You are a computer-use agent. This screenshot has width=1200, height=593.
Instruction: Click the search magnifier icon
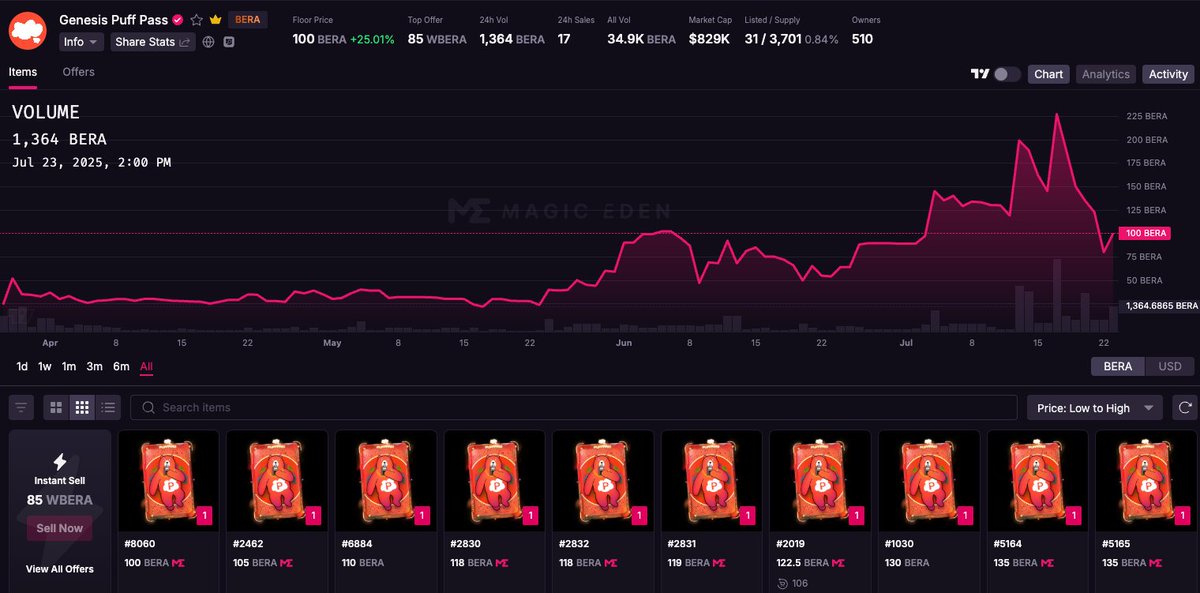tap(148, 407)
